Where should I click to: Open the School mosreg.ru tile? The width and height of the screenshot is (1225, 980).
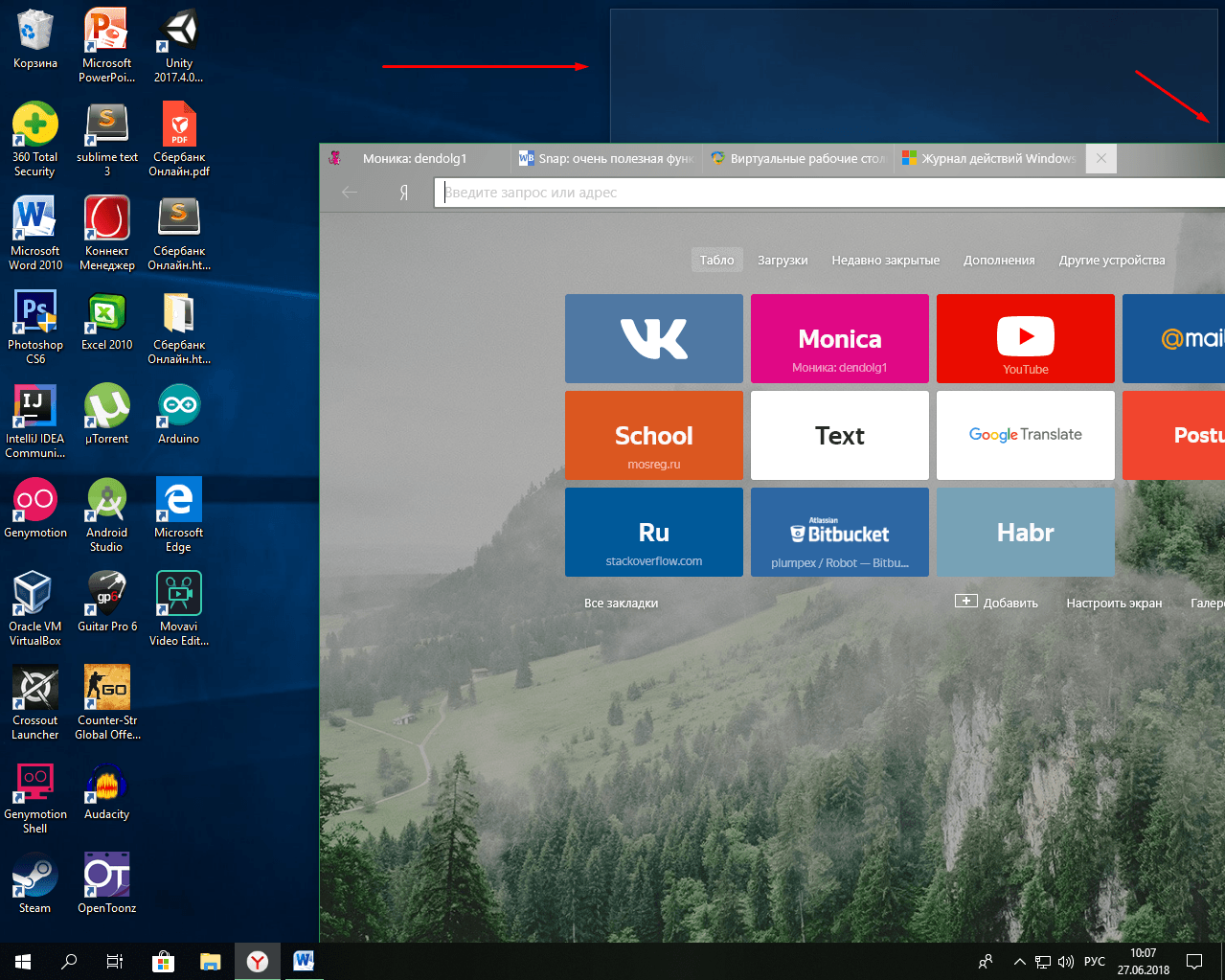click(654, 435)
